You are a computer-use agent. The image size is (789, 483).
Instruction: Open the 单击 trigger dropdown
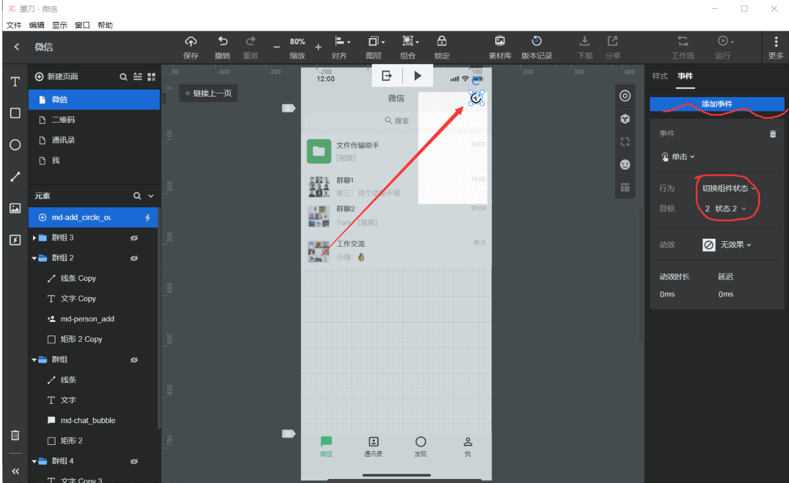[x=678, y=157]
